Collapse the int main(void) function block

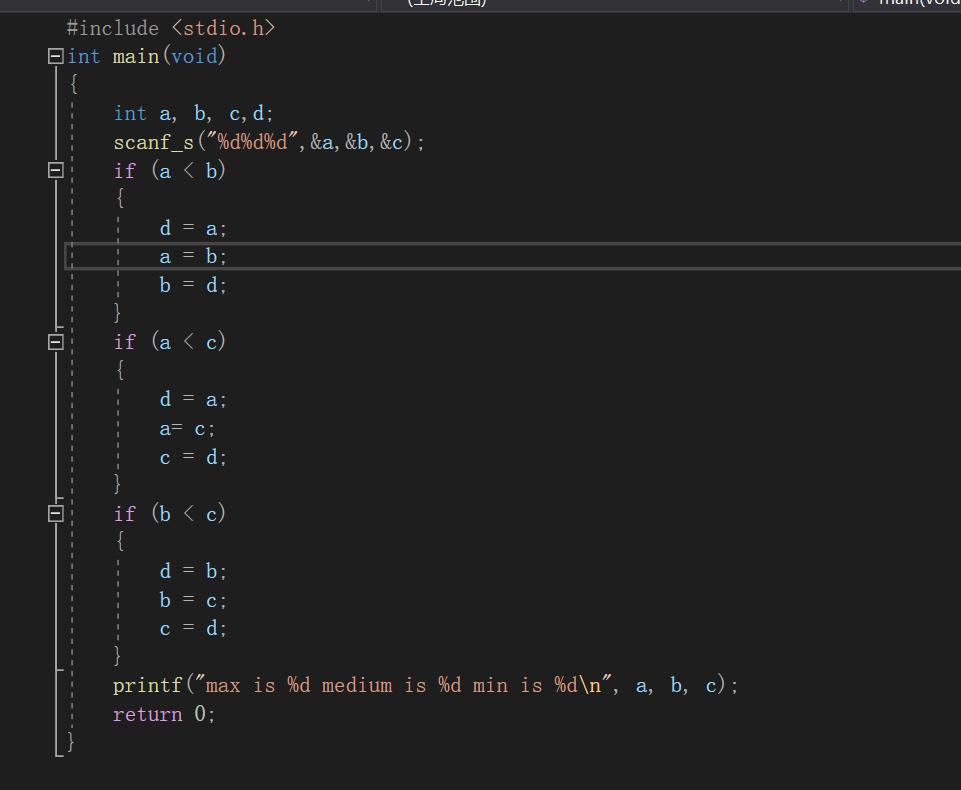pos(56,56)
